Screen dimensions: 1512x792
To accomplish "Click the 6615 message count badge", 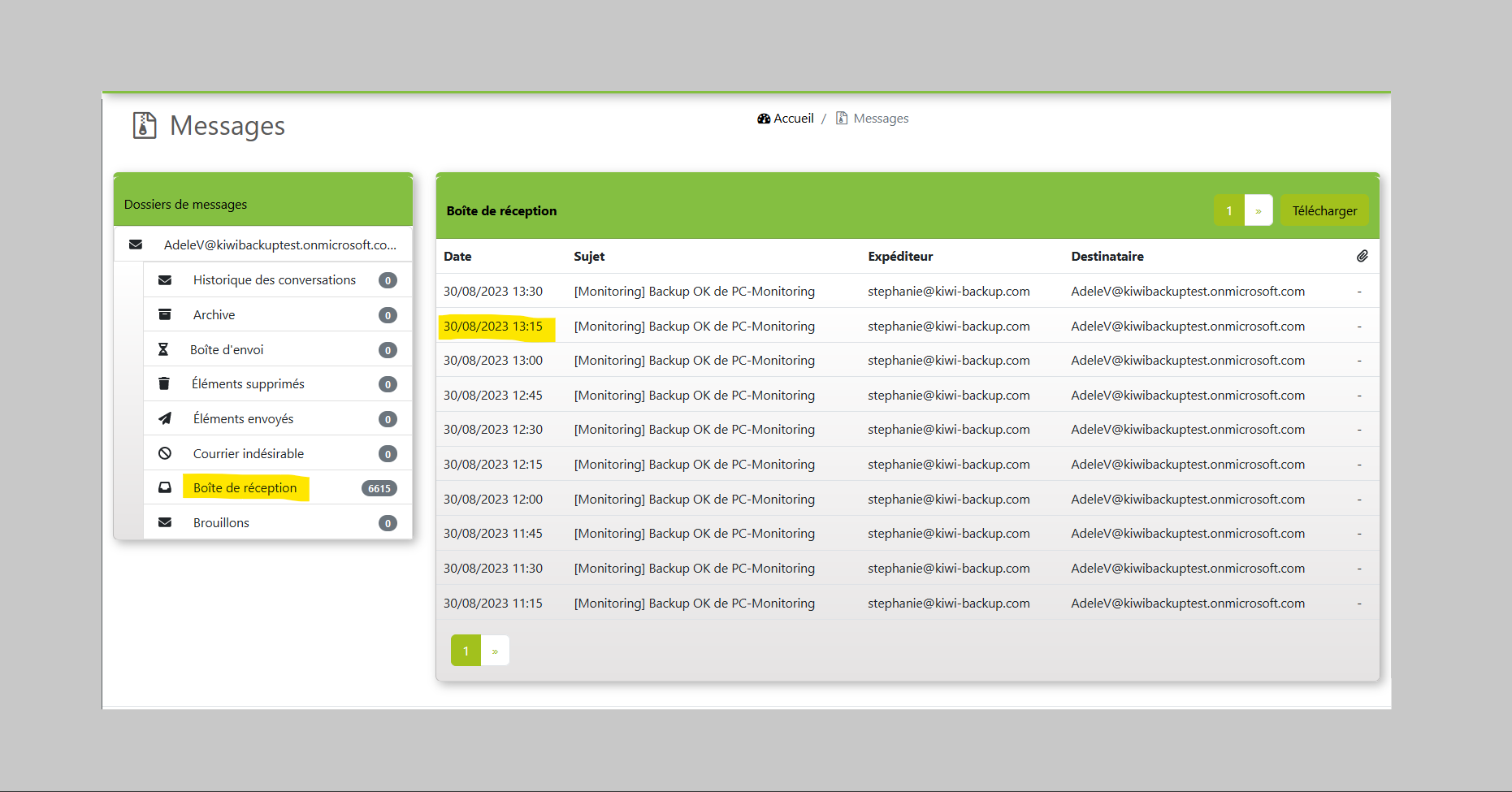I will (379, 488).
